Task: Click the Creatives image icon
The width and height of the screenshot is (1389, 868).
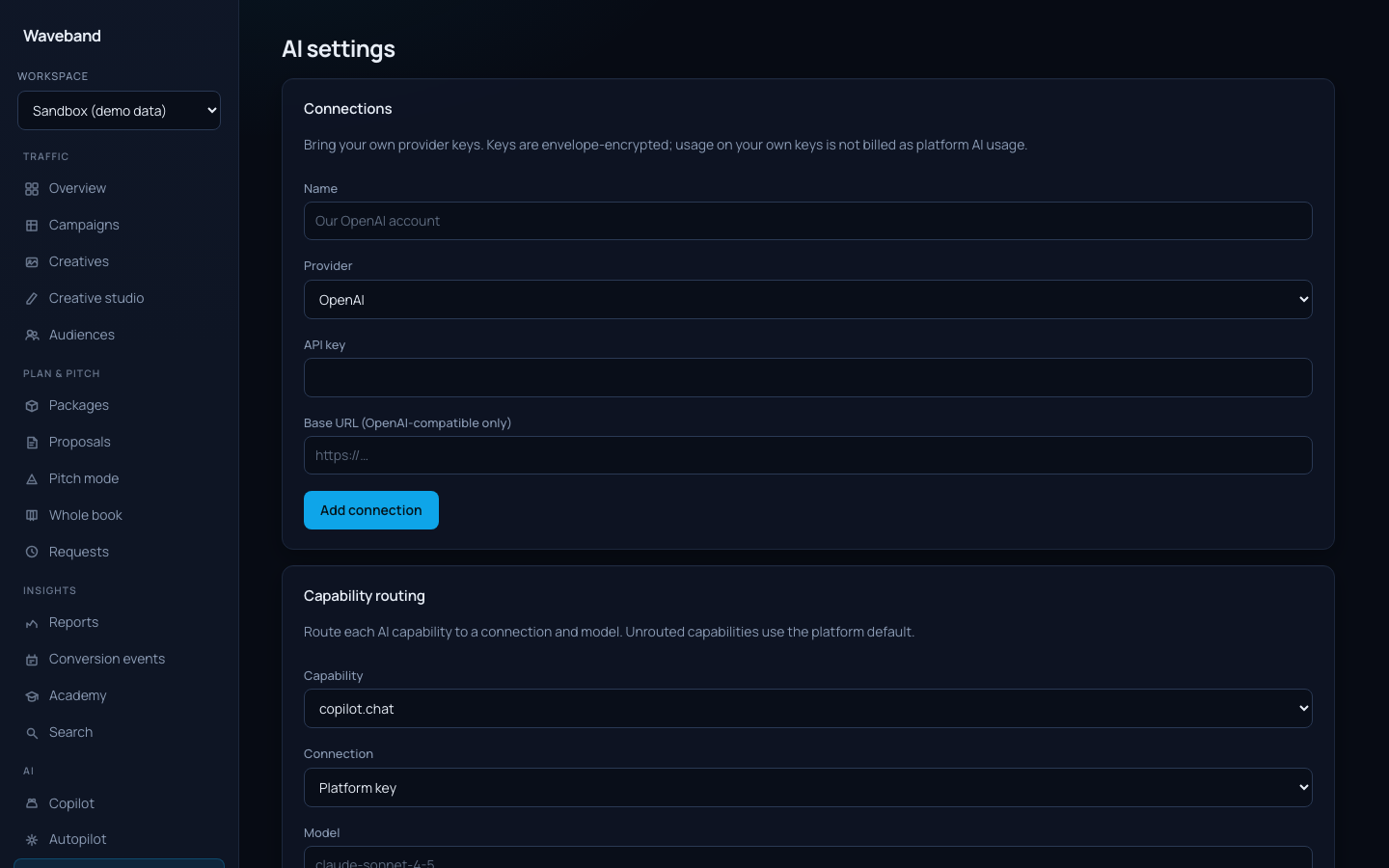Action: click(32, 262)
